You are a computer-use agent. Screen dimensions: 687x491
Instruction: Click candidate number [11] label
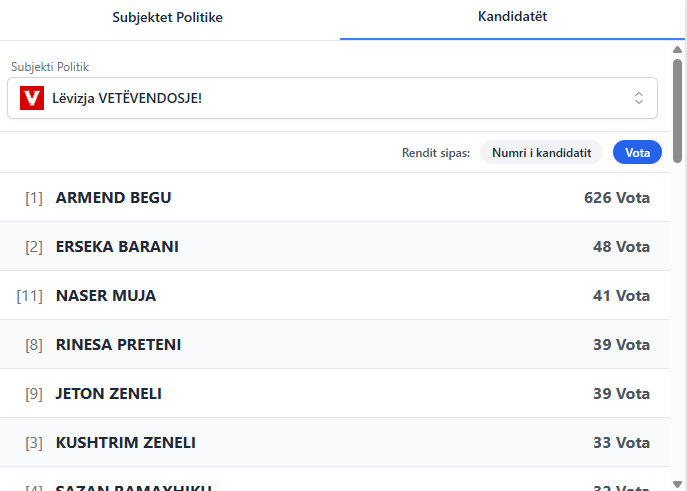[30, 296]
